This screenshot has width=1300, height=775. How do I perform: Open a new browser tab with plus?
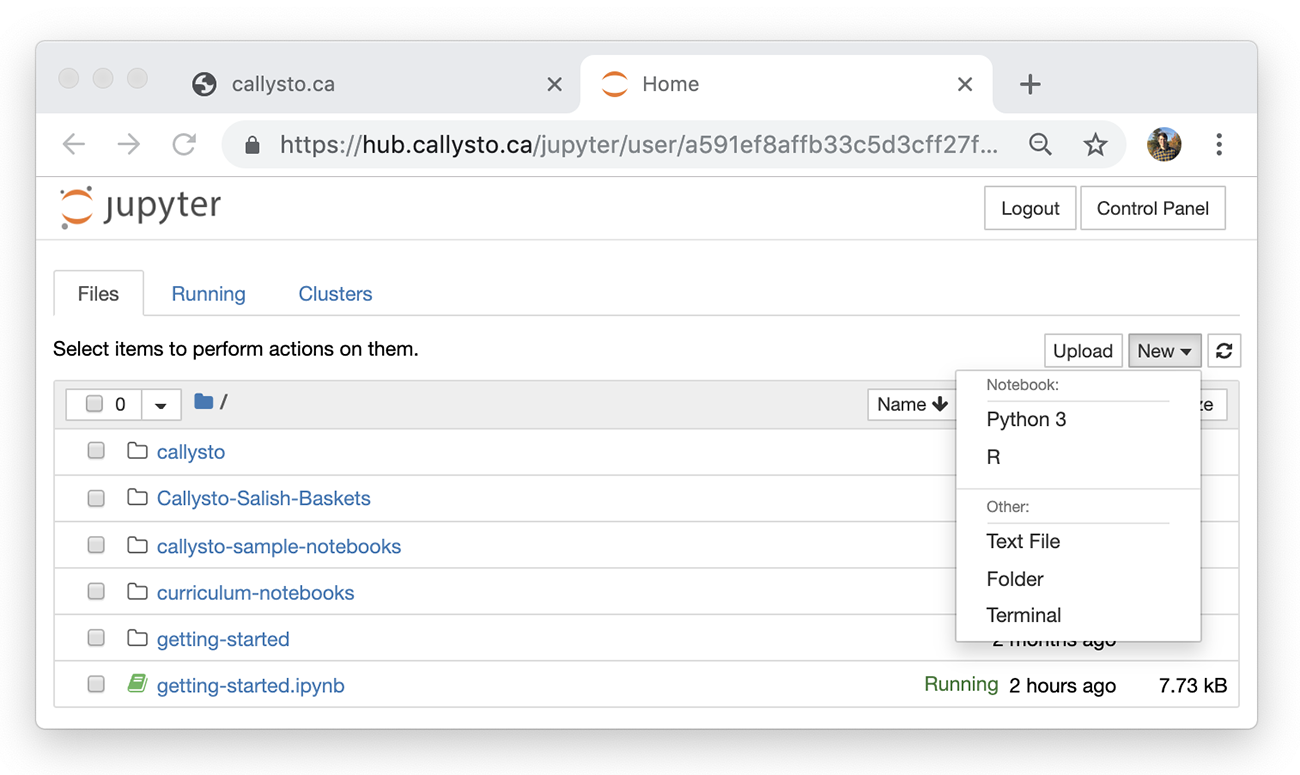tap(1030, 84)
